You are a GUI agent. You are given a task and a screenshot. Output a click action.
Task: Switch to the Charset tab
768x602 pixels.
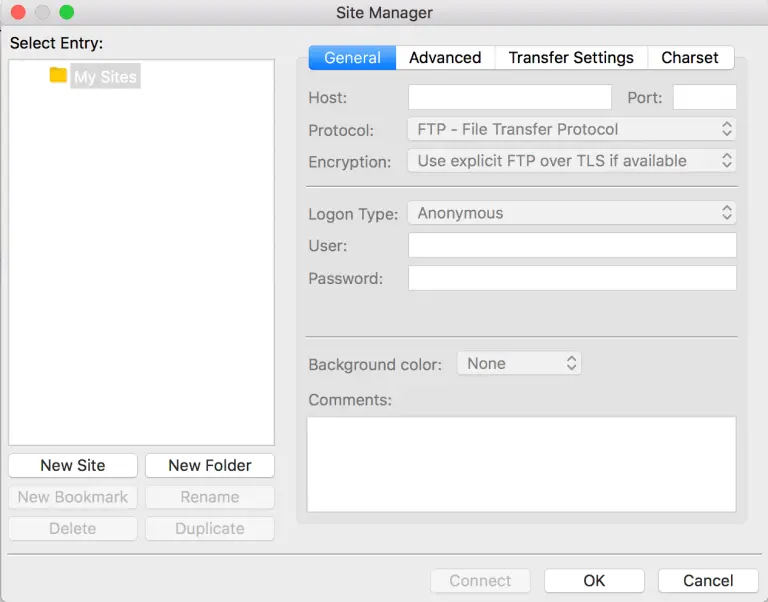point(690,58)
